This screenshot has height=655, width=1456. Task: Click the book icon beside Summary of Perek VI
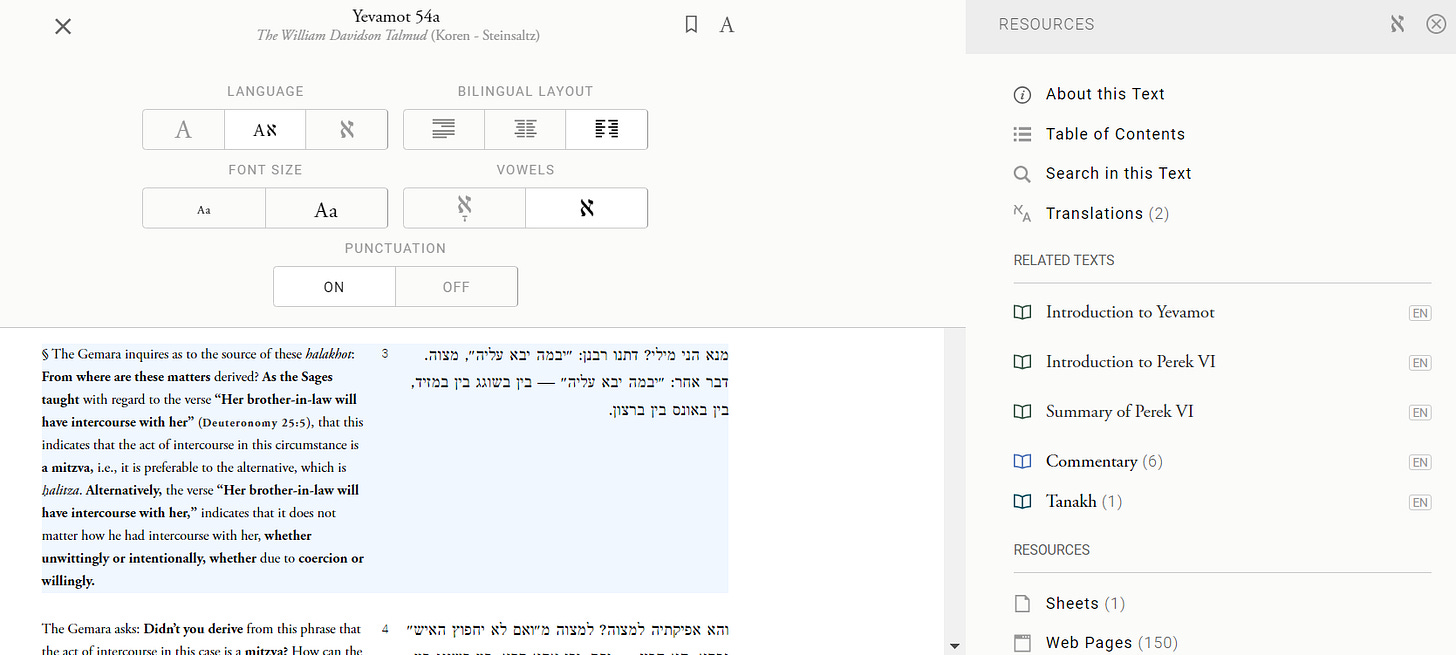click(1022, 412)
